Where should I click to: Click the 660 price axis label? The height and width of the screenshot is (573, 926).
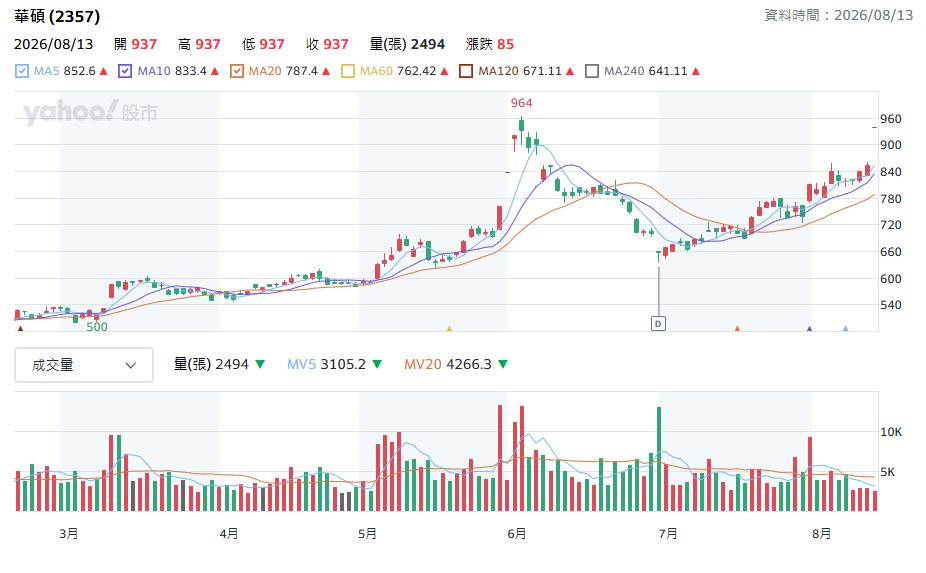click(891, 252)
